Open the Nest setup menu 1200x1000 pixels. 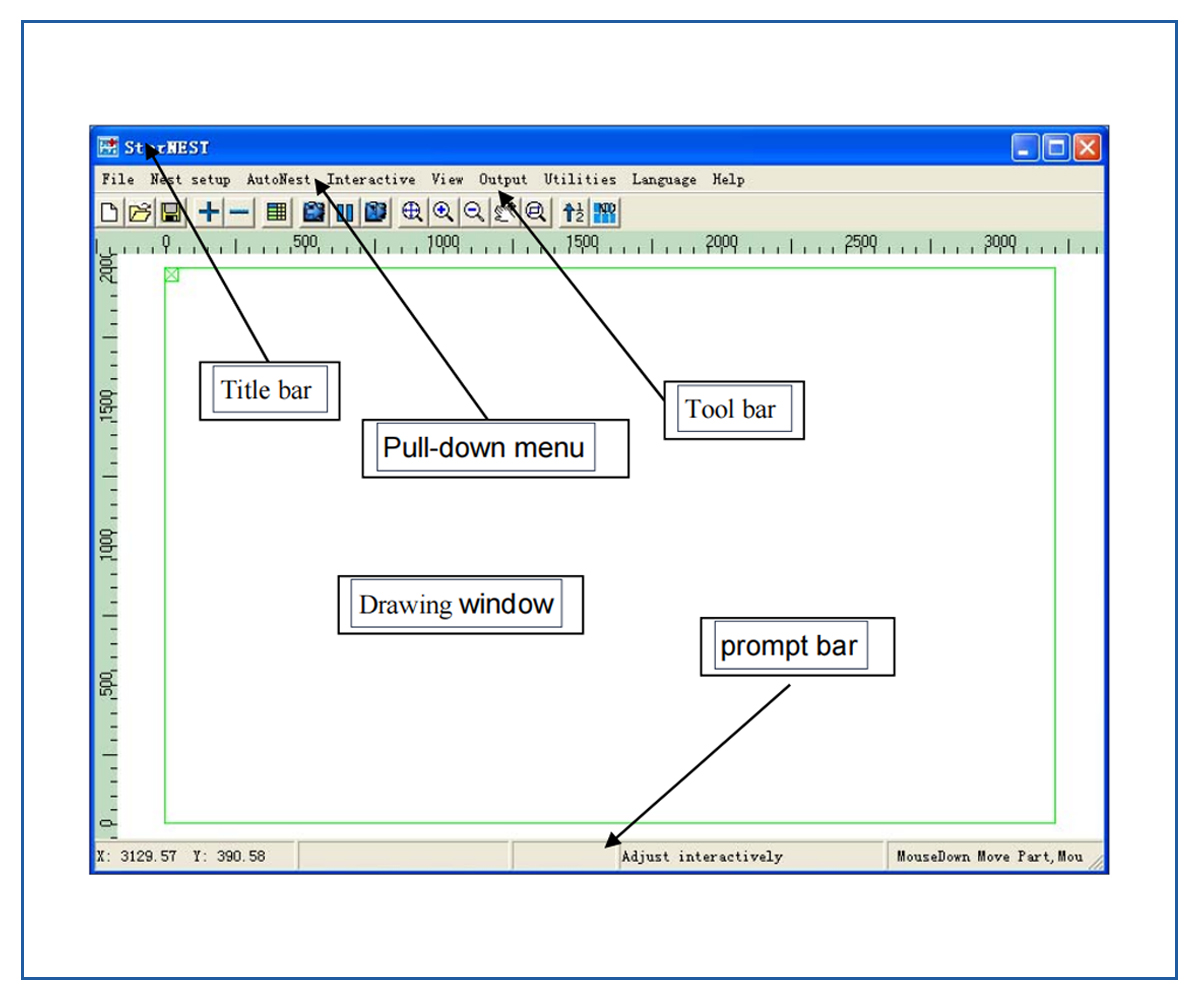pos(190,180)
